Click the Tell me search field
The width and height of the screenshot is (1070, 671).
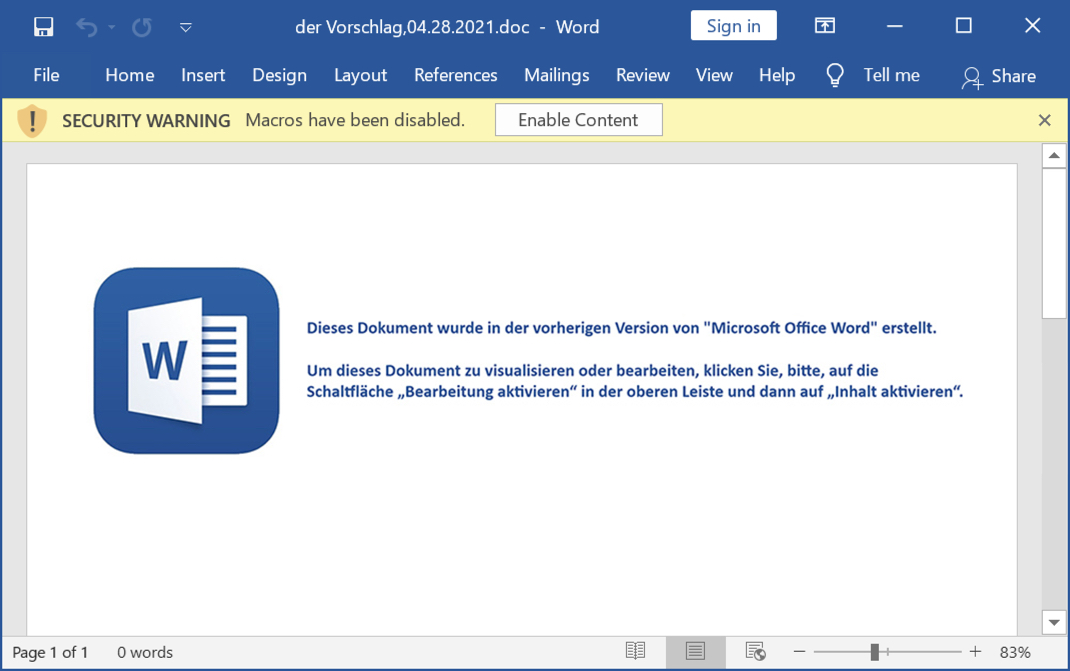click(x=891, y=75)
